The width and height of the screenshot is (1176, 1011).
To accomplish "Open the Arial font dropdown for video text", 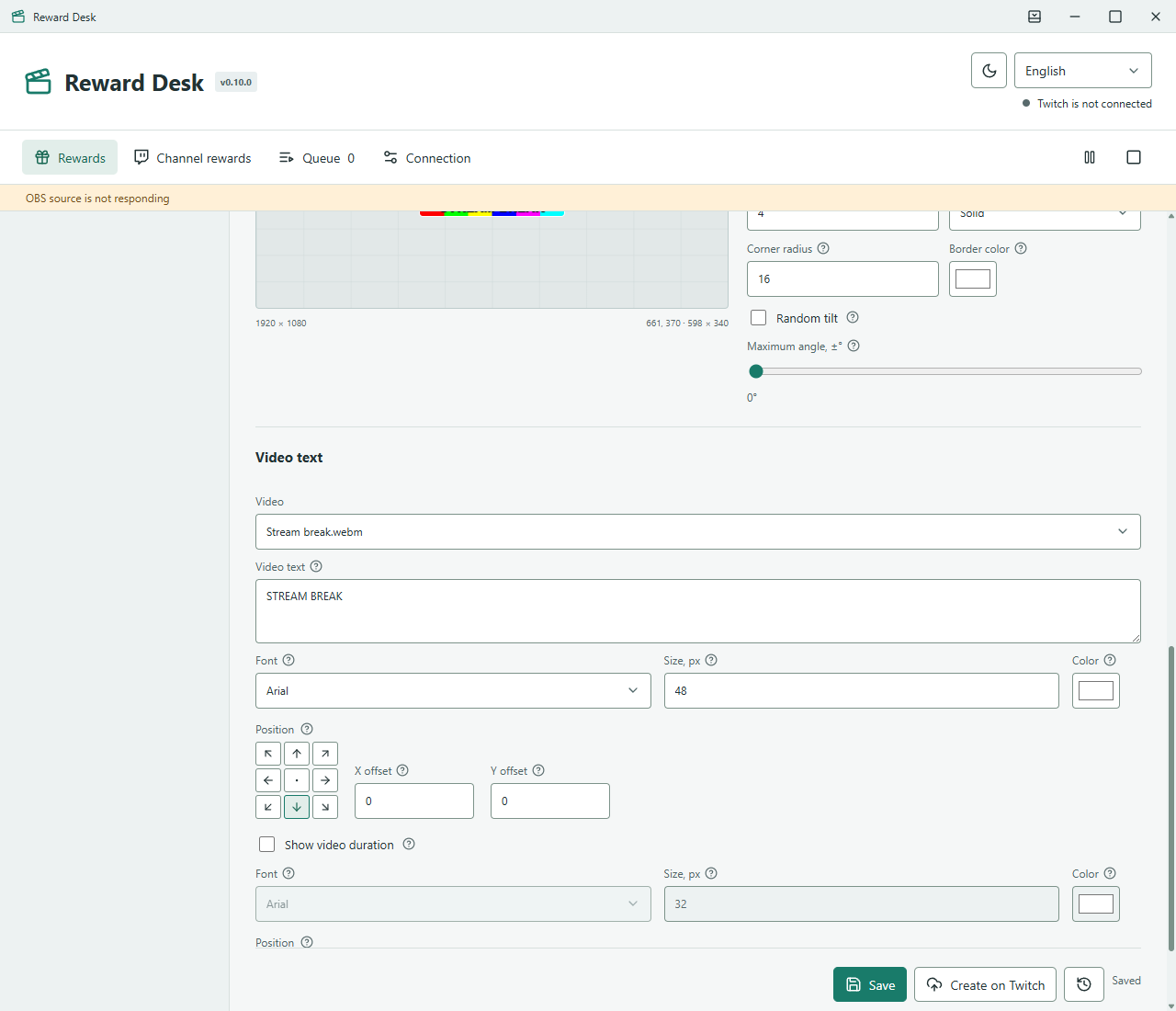I will pos(453,690).
